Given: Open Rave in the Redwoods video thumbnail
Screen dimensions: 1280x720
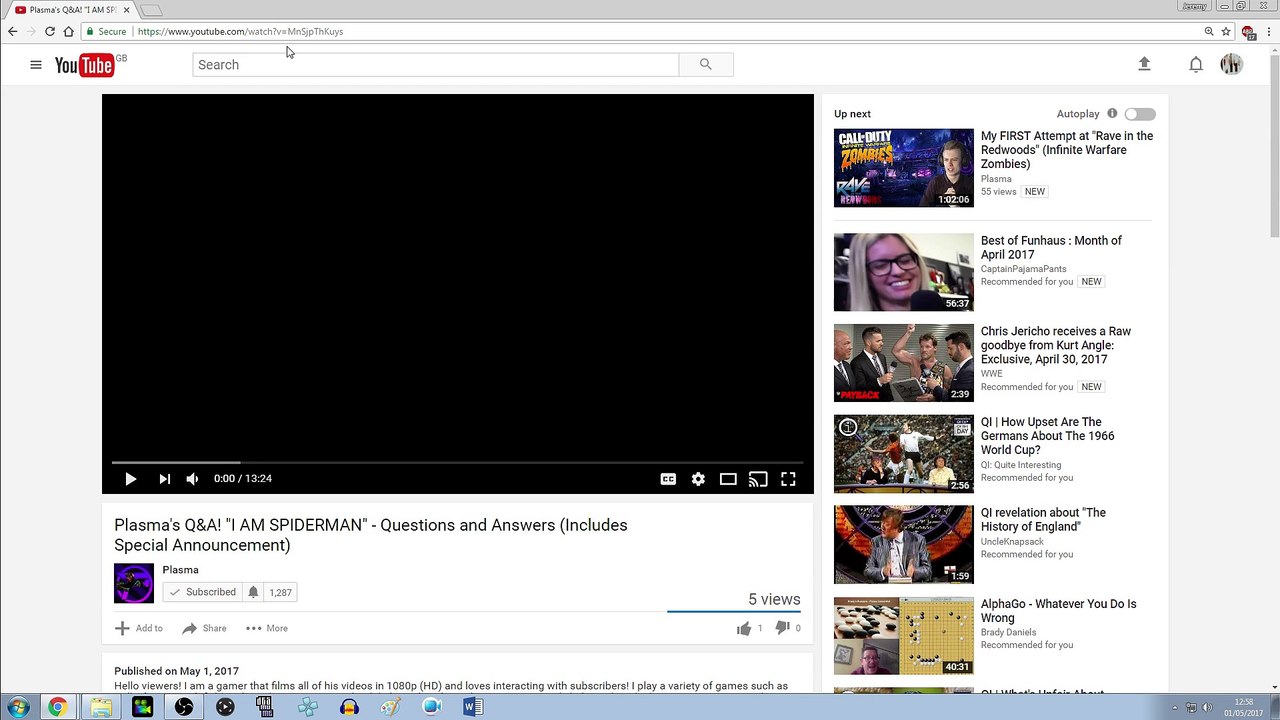Looking at the screenshot, I should click(x=903, y=168).
